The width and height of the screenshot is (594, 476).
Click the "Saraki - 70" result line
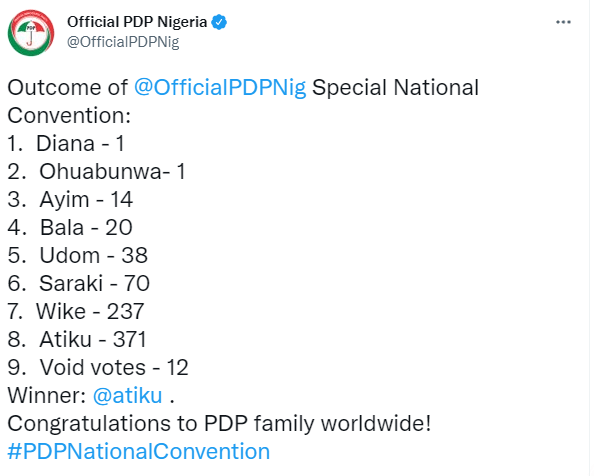pos(79,284)
